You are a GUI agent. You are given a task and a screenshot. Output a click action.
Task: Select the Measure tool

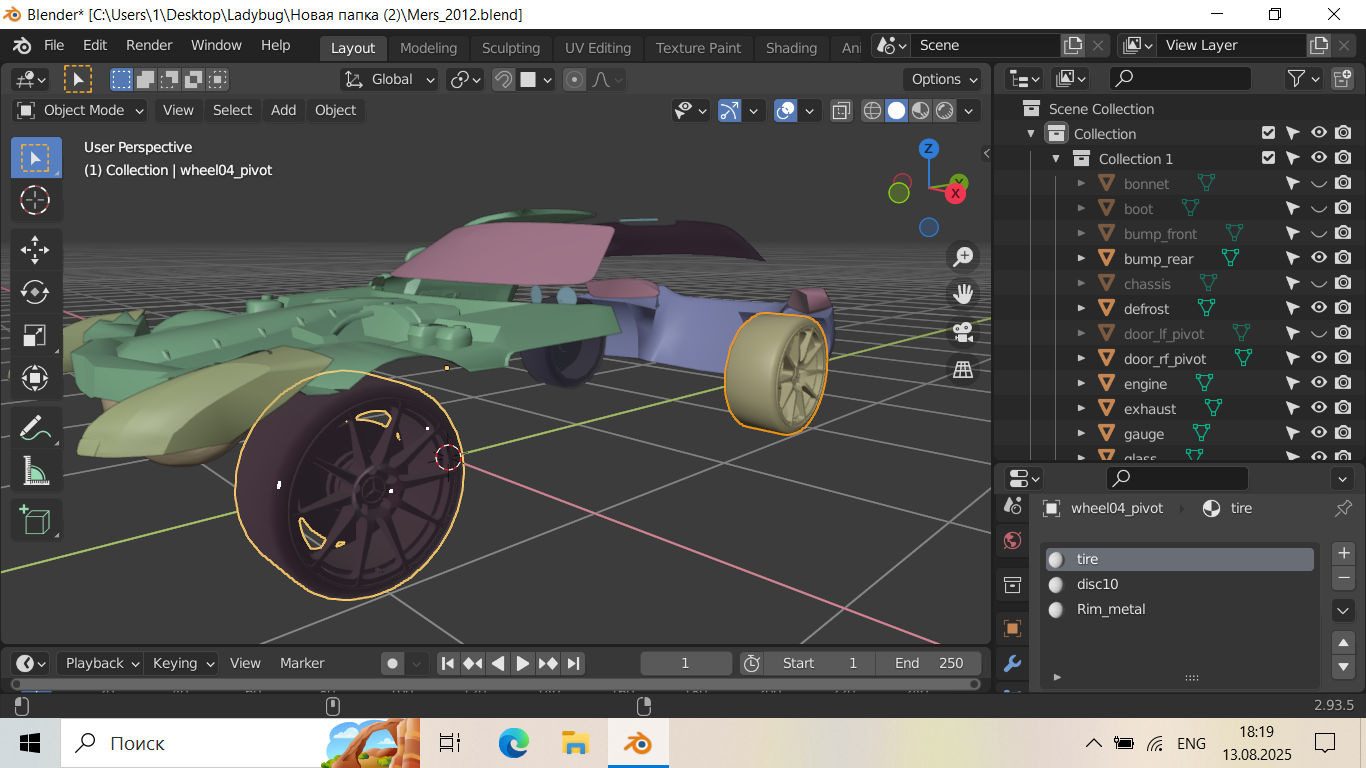coord(35,470)
